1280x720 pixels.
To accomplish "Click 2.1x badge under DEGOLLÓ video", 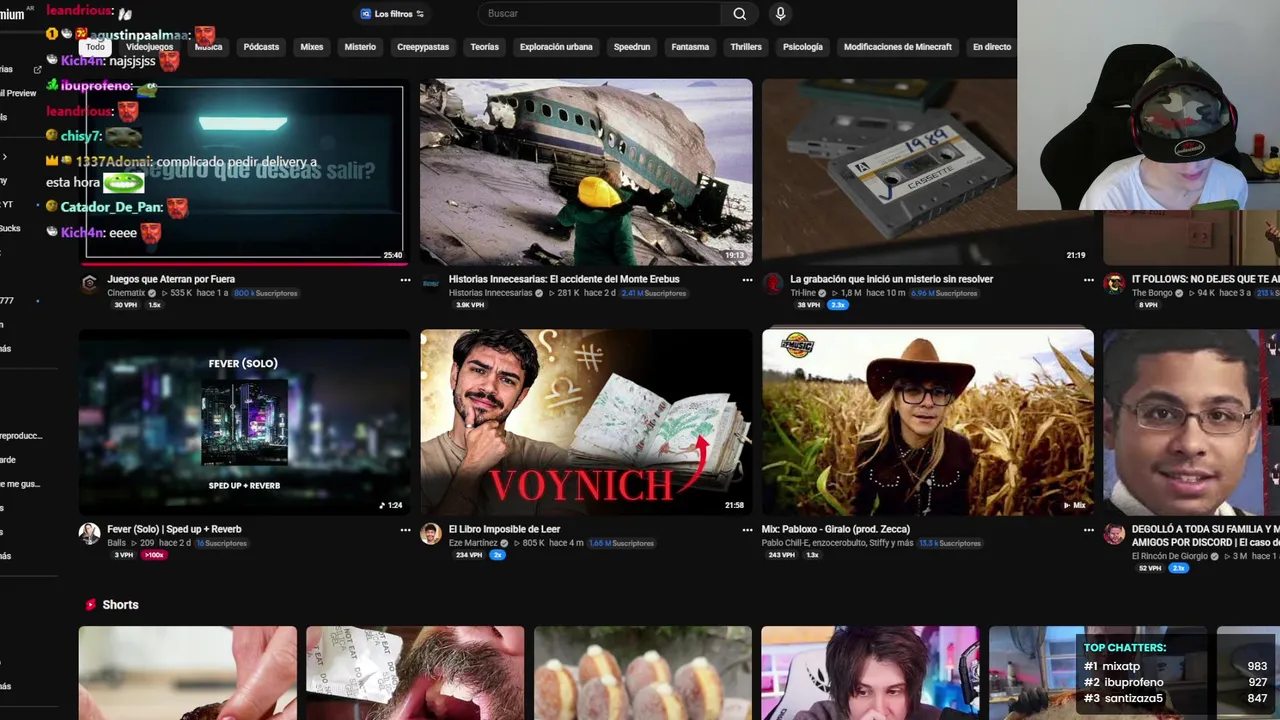I will click(x=1178, y=568).
